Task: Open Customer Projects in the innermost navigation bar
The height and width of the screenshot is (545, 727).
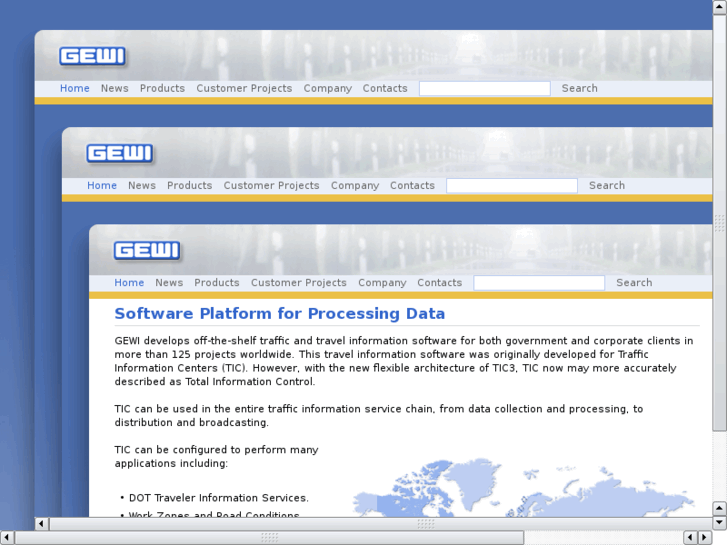Action: coord(299,282)
